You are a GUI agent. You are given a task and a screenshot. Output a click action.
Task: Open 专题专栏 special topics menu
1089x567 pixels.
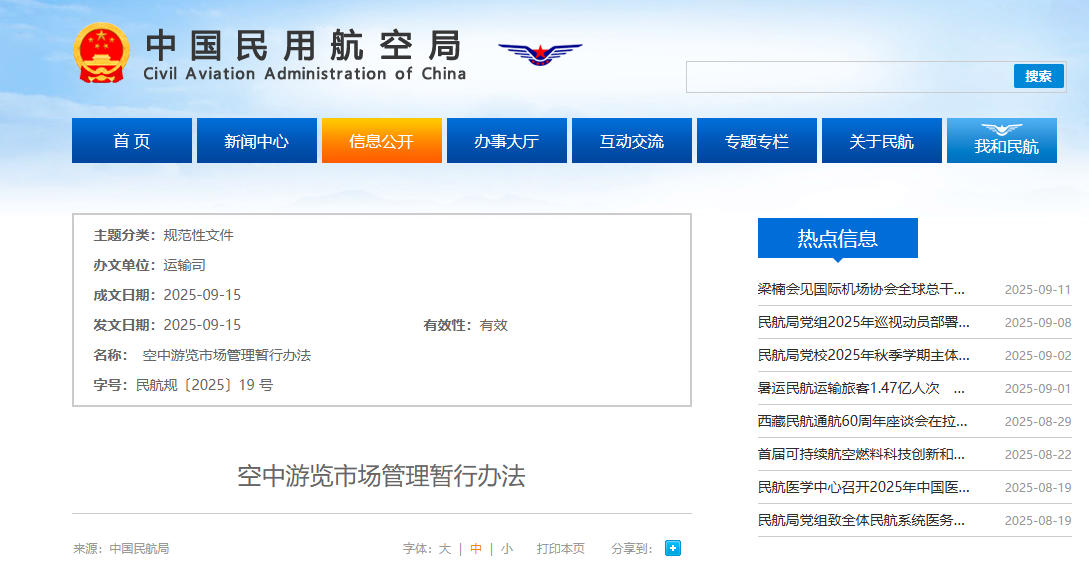coord(756,141)
